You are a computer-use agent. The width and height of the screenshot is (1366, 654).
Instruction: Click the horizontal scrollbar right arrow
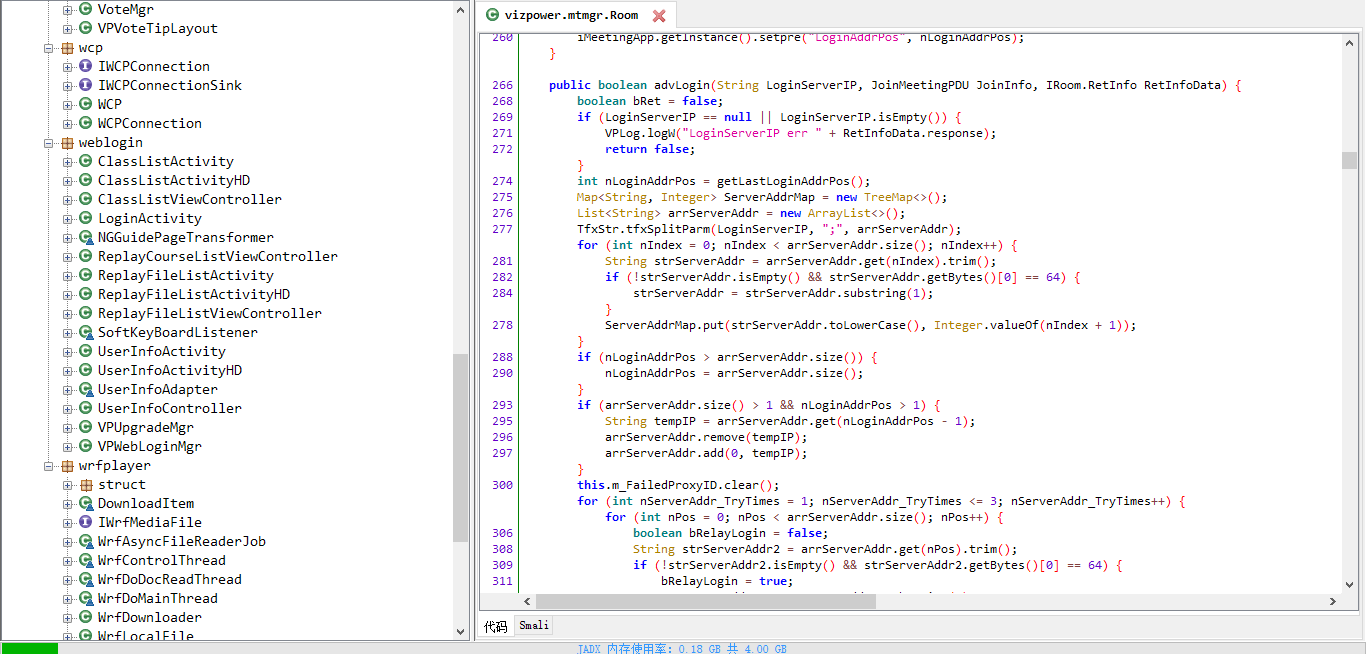[1333, 601]
